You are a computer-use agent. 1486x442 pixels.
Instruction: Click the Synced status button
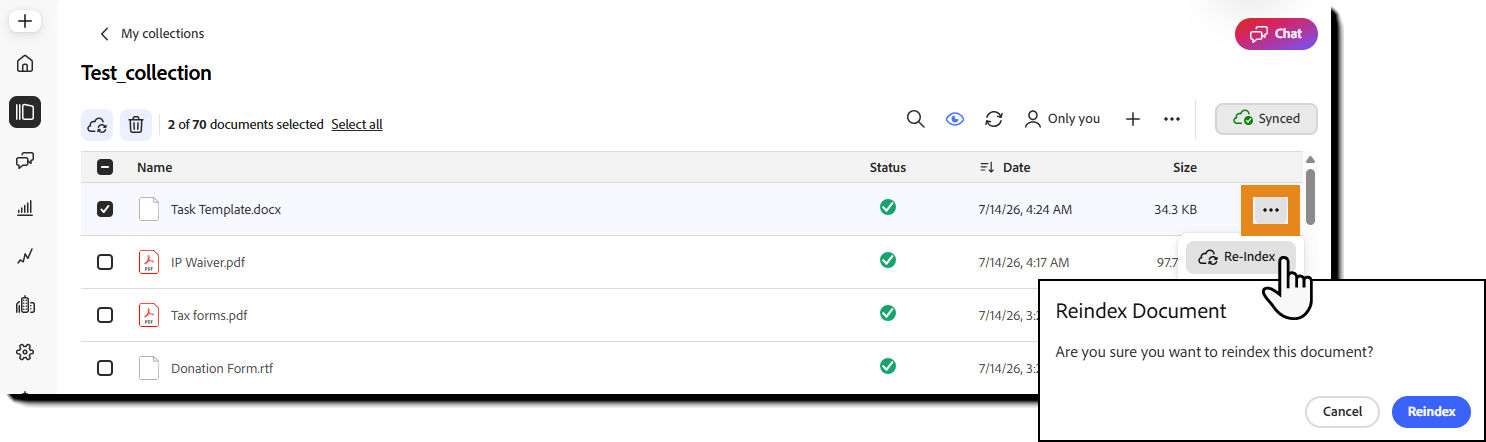point(1266,118)
